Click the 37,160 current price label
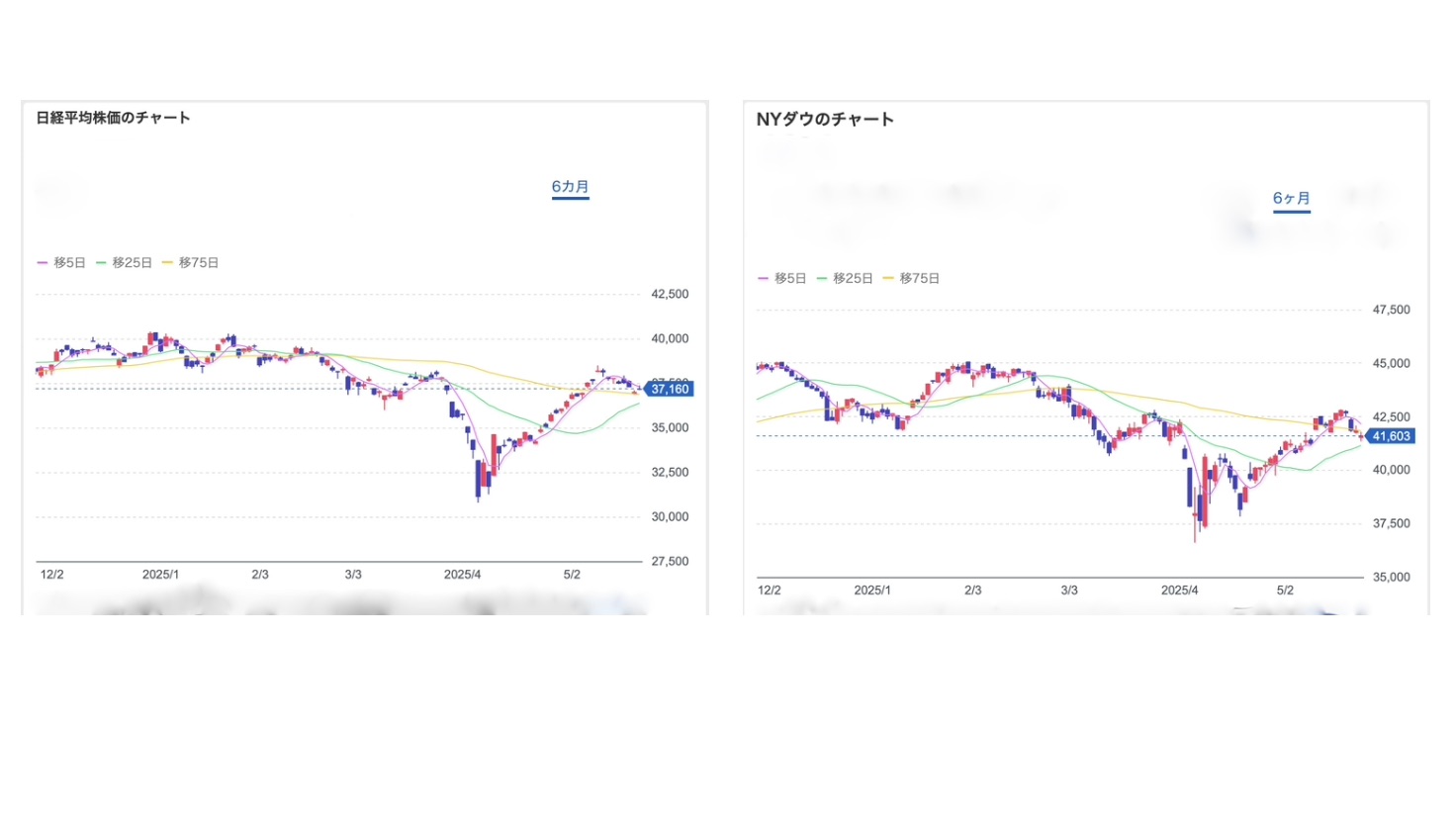The width and height of the screenshot is (1456, 819). pyautogui.click(x=670, y=389)
